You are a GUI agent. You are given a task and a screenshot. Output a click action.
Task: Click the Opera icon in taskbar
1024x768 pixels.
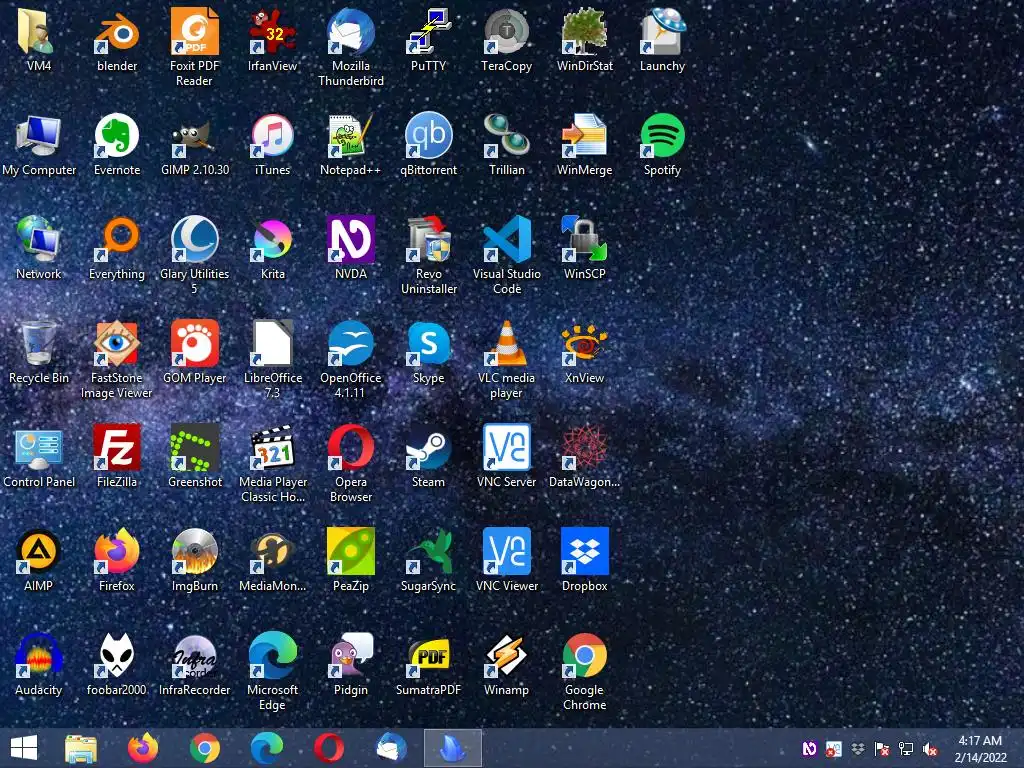click(328, 748)
